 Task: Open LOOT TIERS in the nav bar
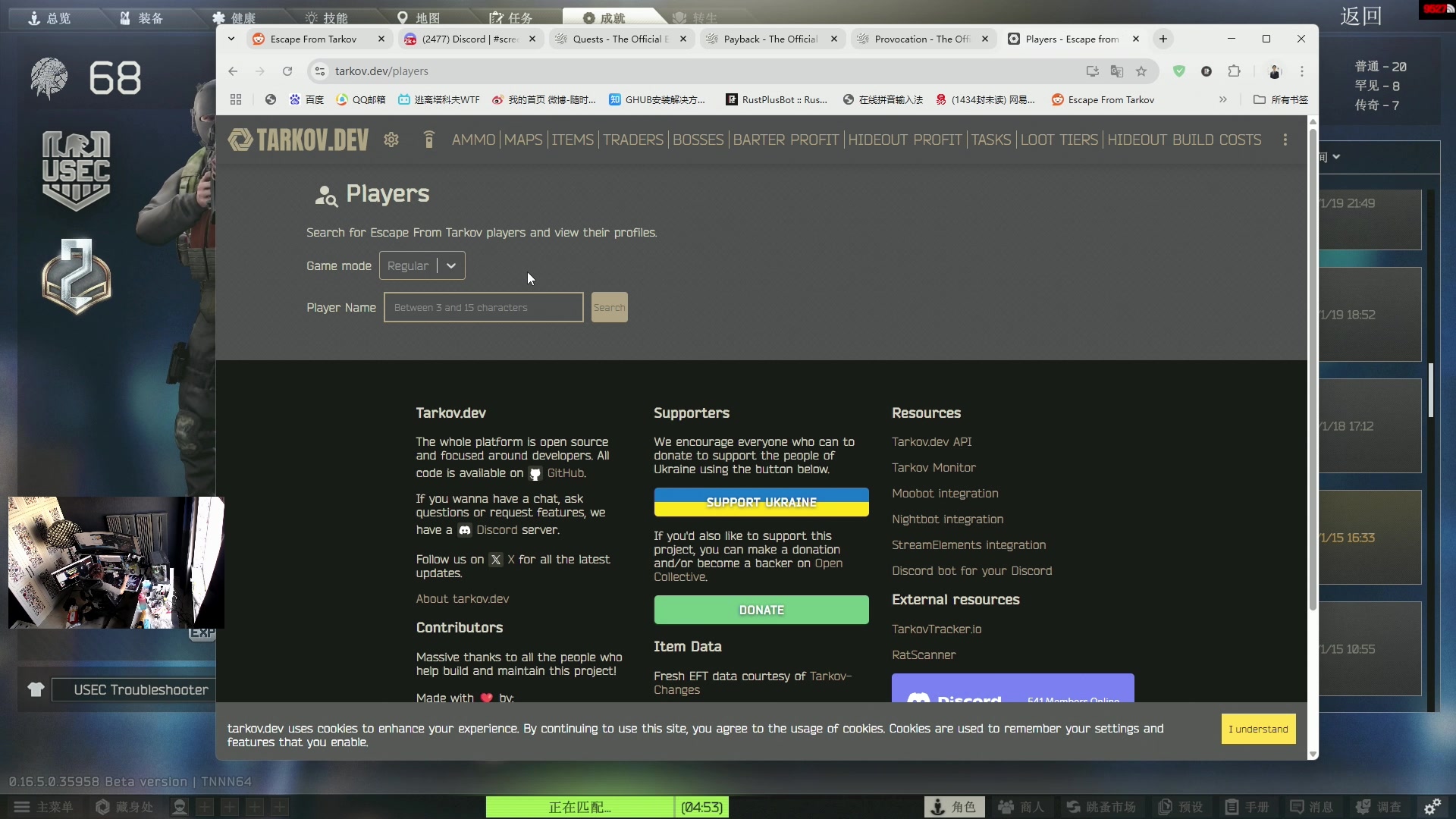pyautogui.click(x=1059, y=140)
